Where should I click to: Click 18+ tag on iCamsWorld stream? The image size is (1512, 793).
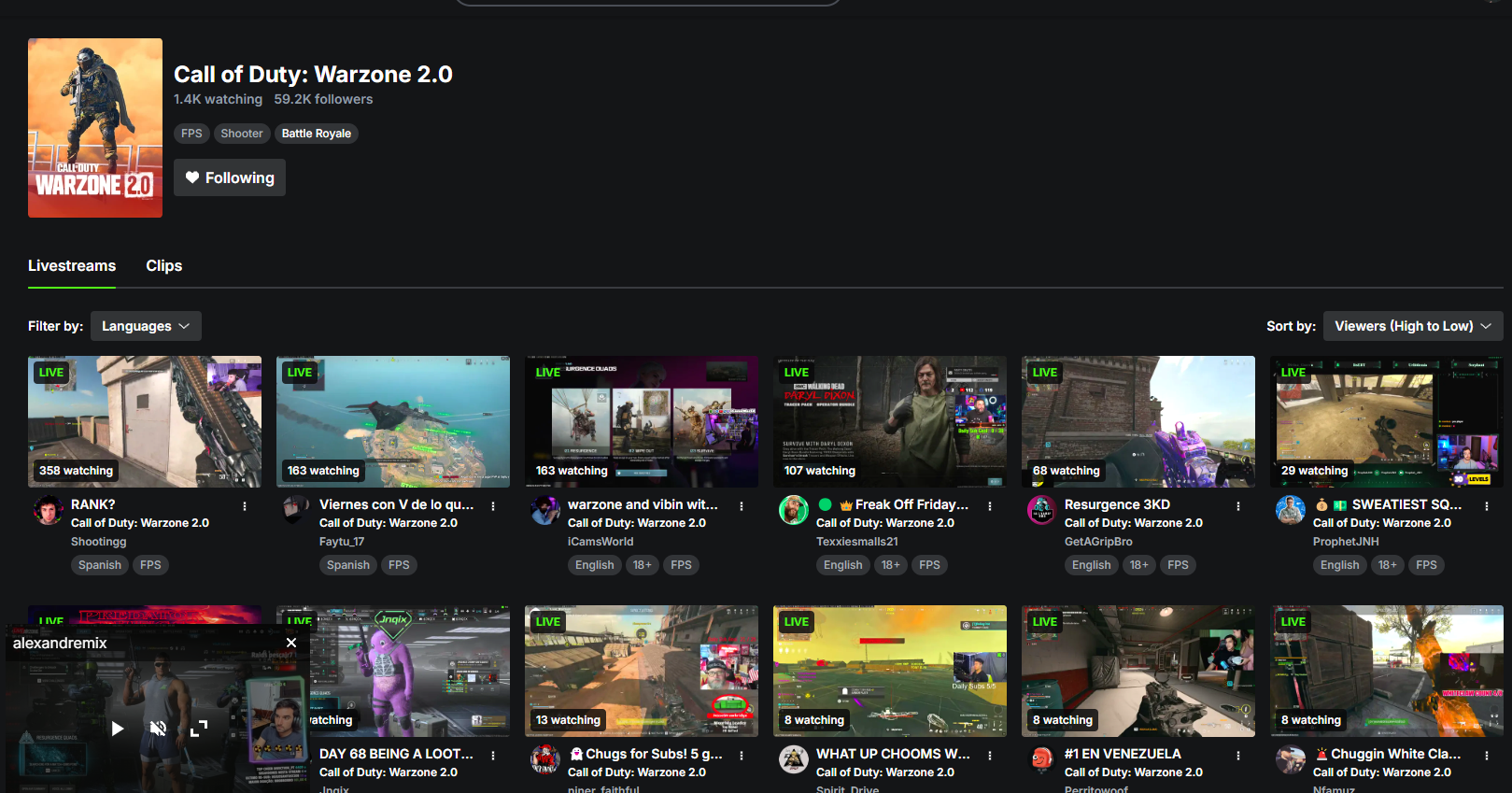point(643,565)
